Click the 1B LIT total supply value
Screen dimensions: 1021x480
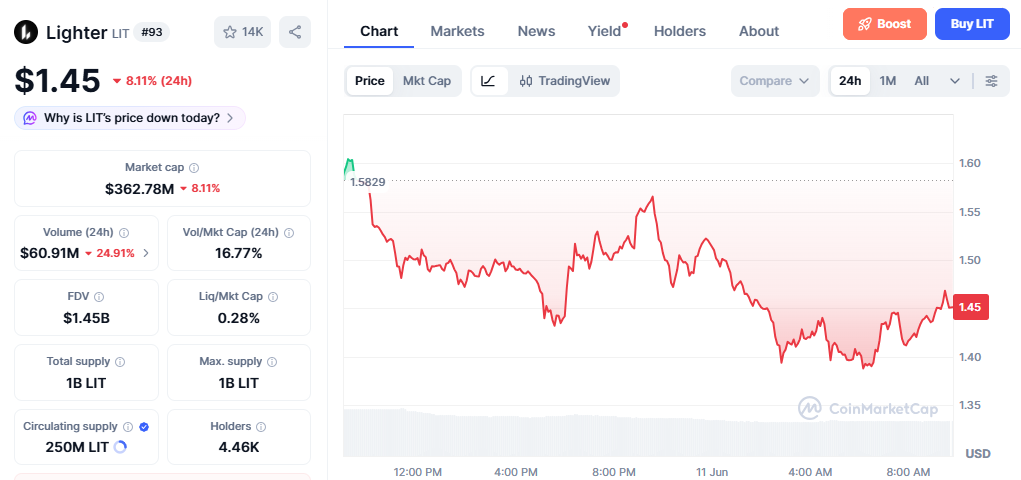click(86, 383)
